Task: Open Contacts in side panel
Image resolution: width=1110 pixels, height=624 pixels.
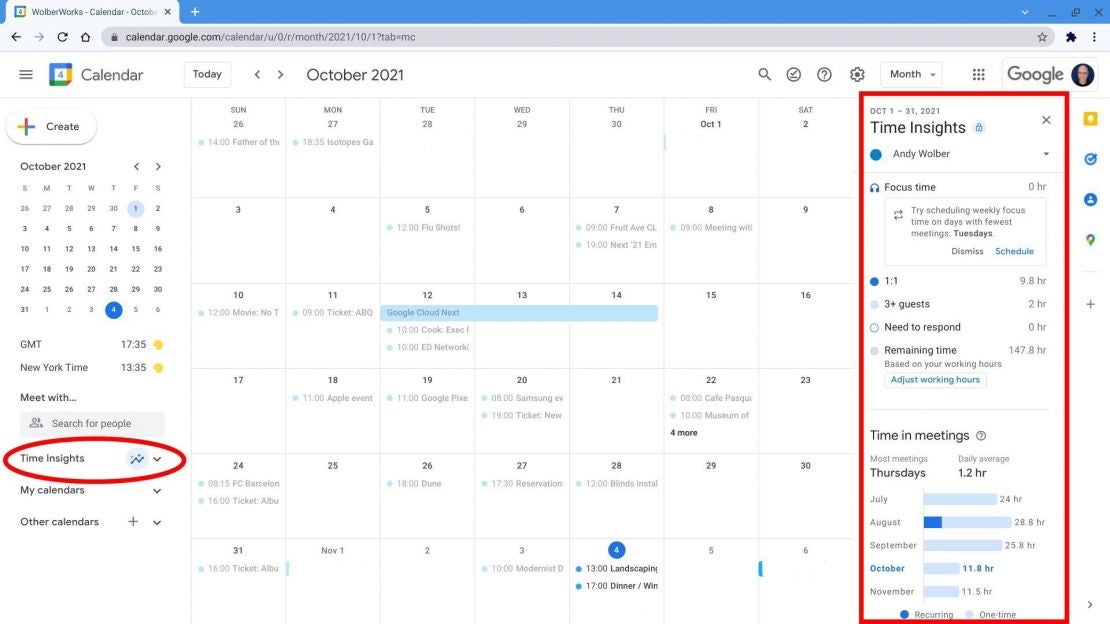Action: (x=1090, y=200)
